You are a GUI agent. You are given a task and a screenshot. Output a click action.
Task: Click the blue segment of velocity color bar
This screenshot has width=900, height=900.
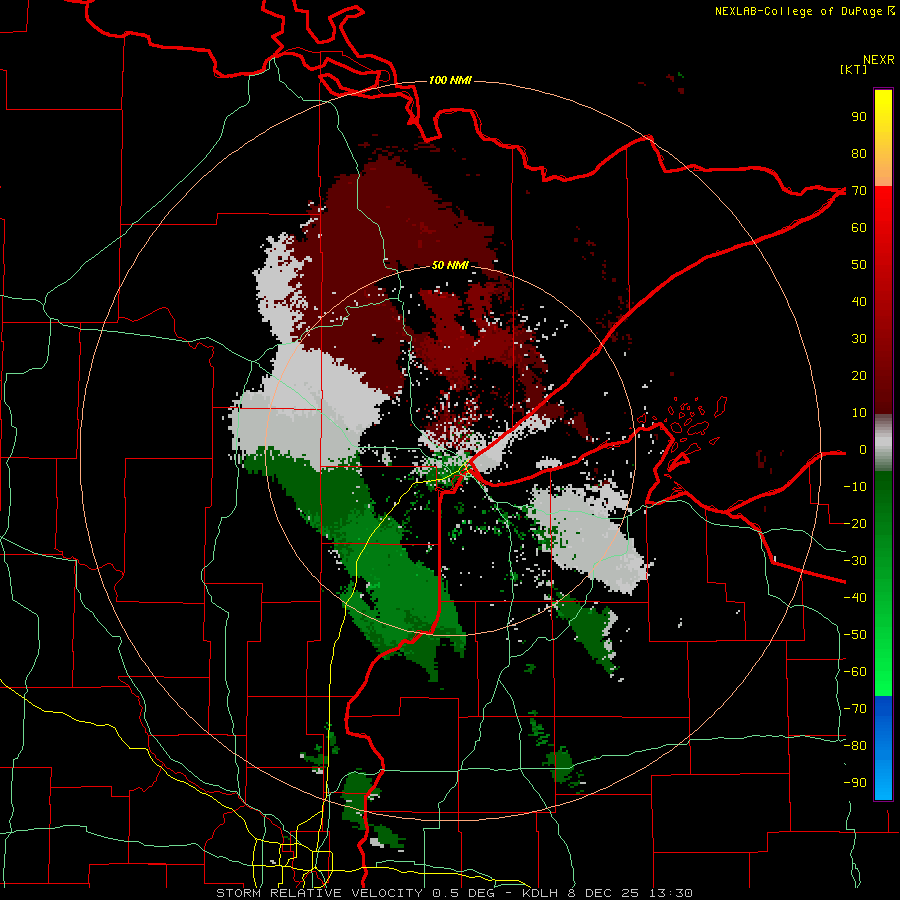tap(883, 748)
